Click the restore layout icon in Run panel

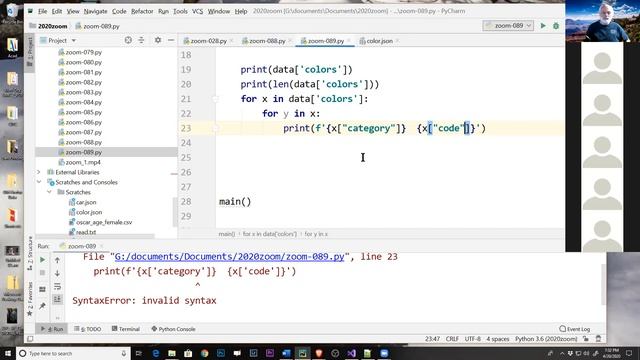42,289
